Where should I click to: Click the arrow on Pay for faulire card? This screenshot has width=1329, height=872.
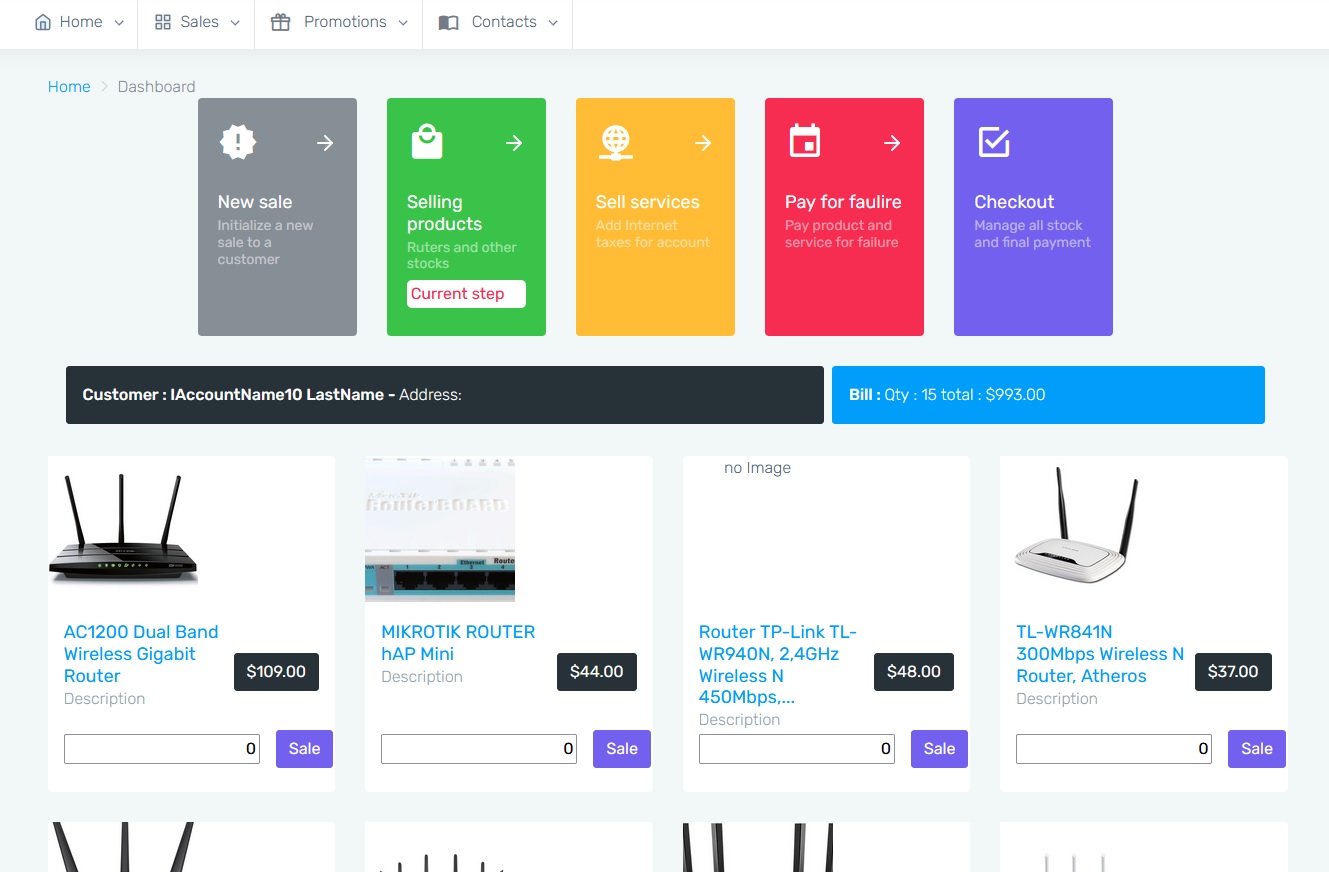point(892,143)
